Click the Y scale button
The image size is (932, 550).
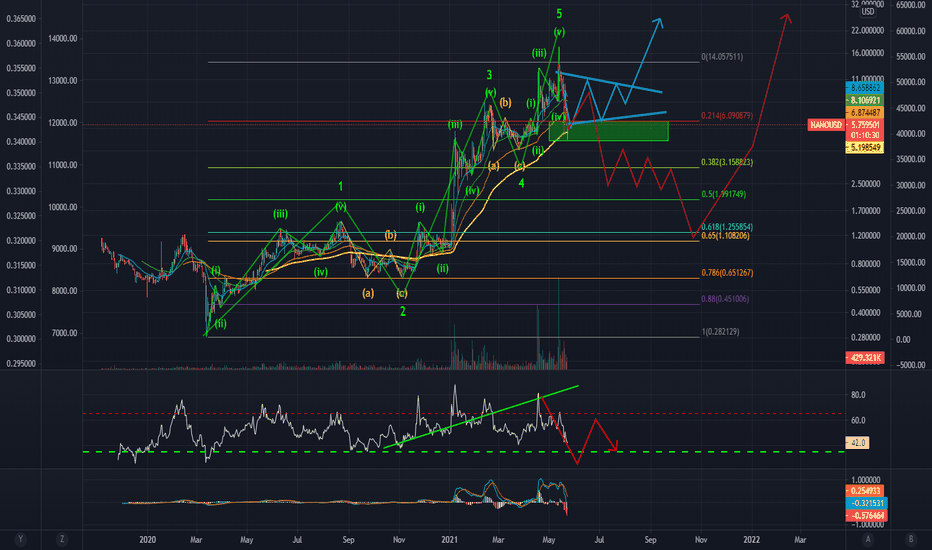pyautogui.click(x=21, y=539)
